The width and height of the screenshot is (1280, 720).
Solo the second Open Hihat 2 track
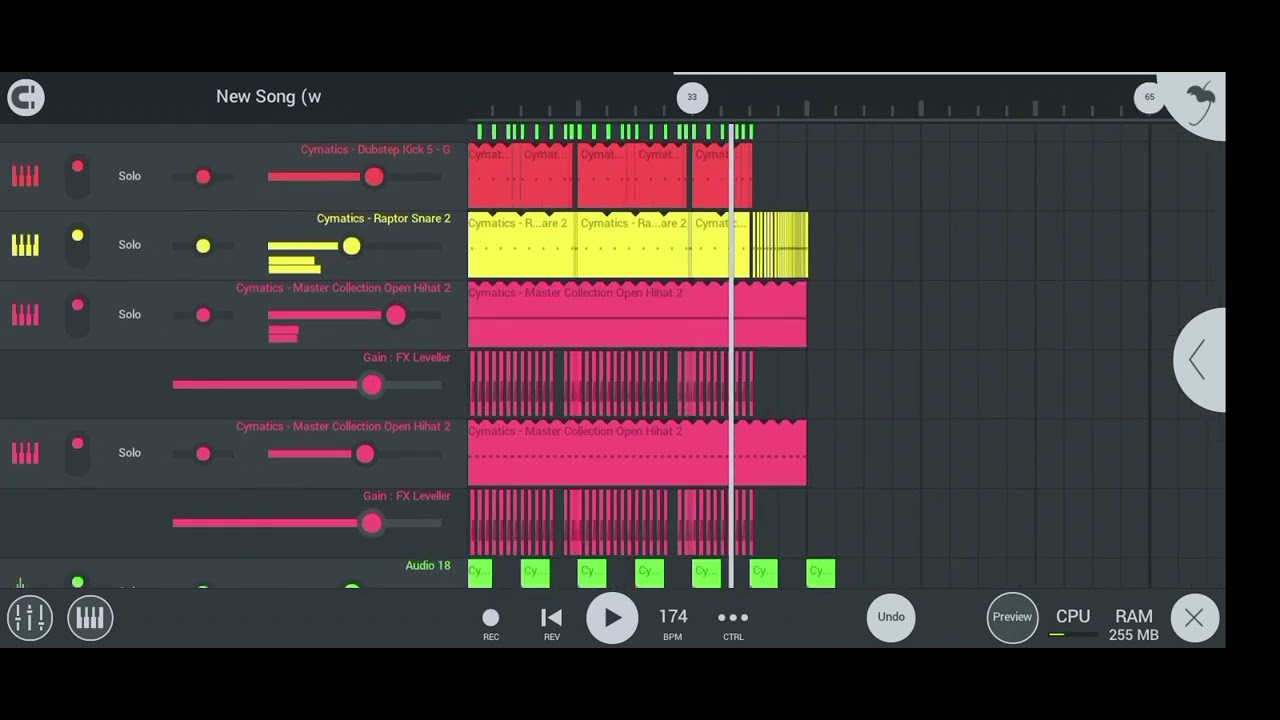(x=130, y=453)
